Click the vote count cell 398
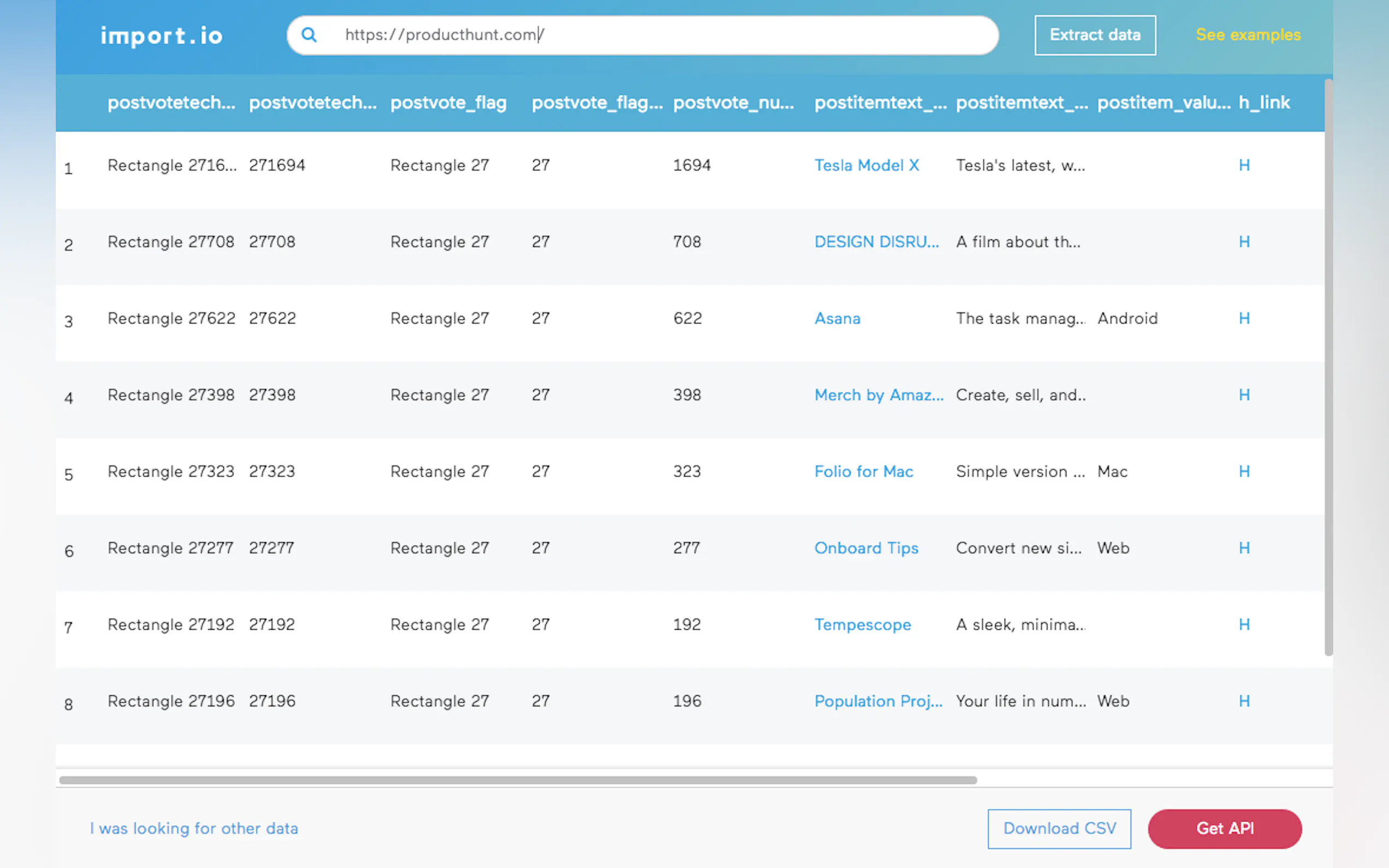The height and width of the screenshot is (868, 1389). [x=687, y=395]
